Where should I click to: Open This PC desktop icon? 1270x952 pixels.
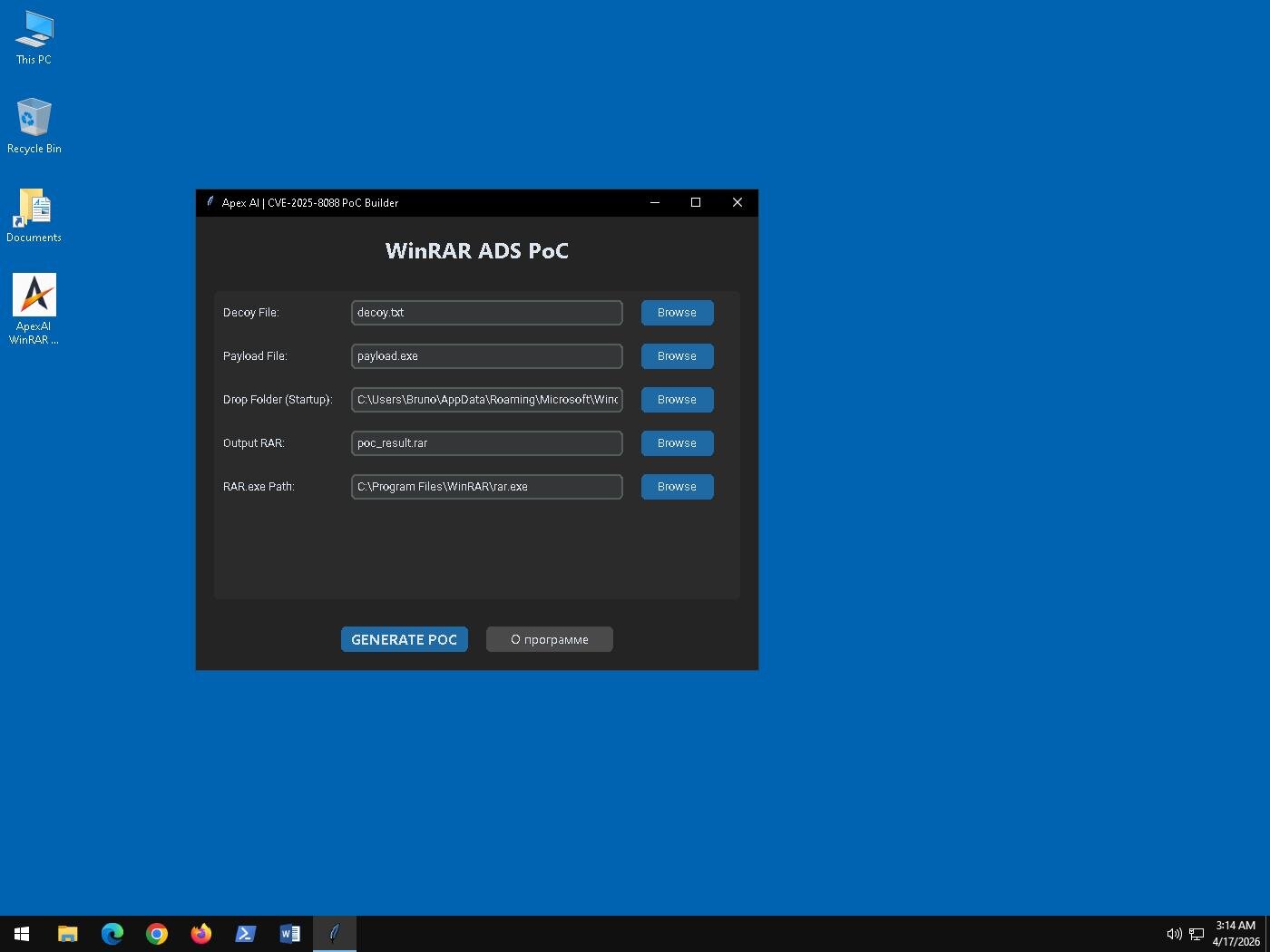pos(34,38)
